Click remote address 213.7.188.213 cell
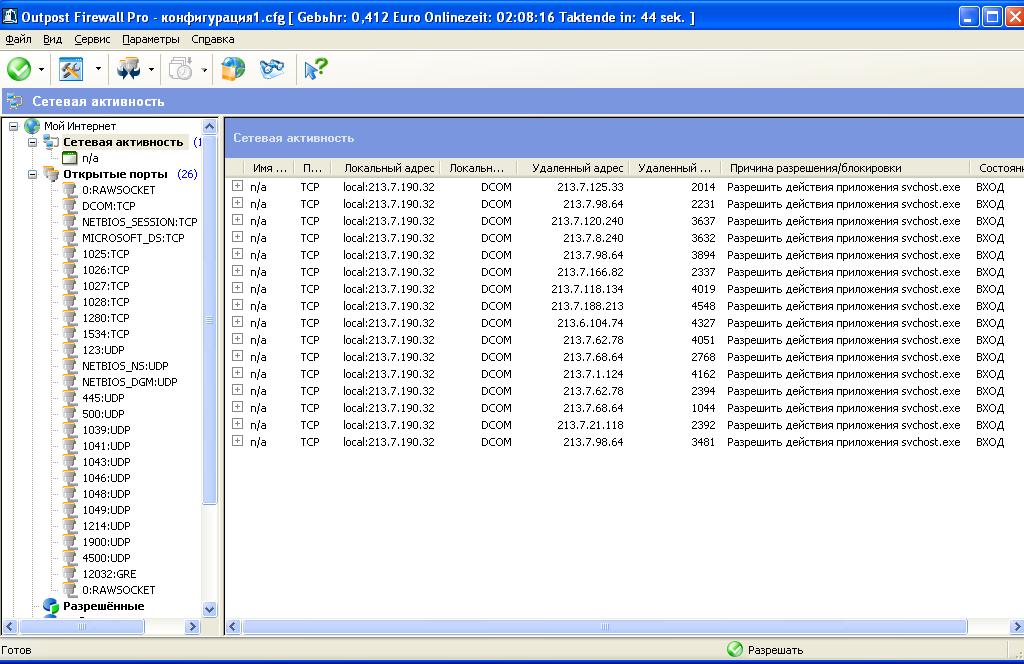Viewport: 1024px width, 664px height. 587,306
